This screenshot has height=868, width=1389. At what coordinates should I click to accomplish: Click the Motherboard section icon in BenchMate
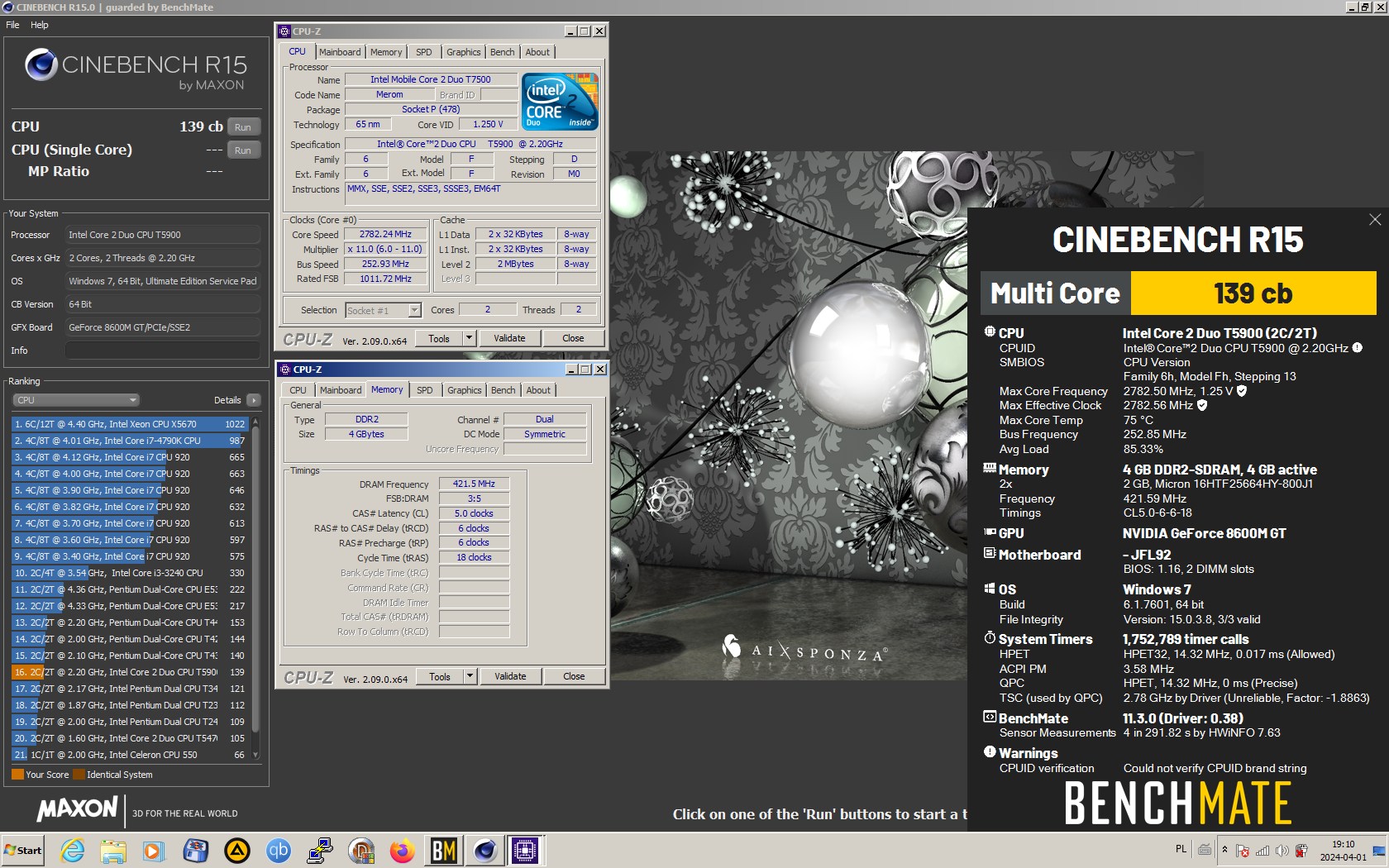pyautogui.click(x=990, y=553)
